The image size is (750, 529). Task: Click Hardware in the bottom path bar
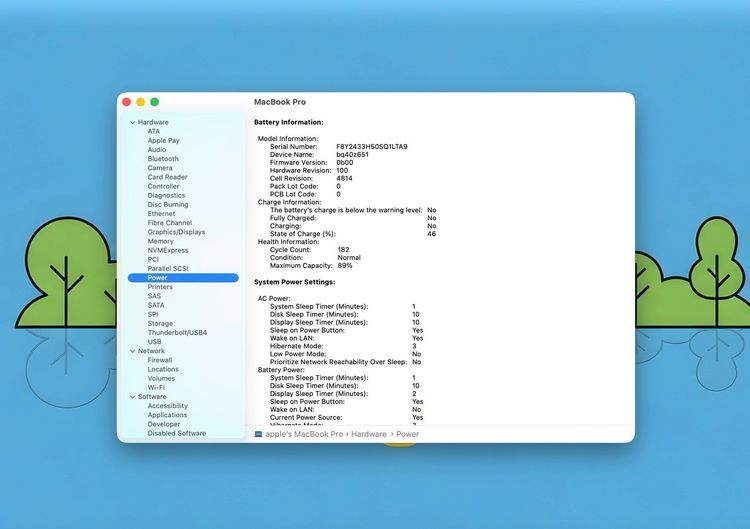(368, 434)
